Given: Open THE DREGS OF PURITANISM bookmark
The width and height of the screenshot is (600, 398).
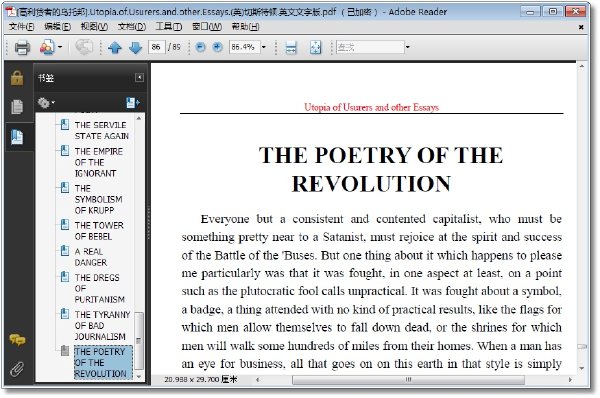Looking at the screenshot, I should (99, 288).
